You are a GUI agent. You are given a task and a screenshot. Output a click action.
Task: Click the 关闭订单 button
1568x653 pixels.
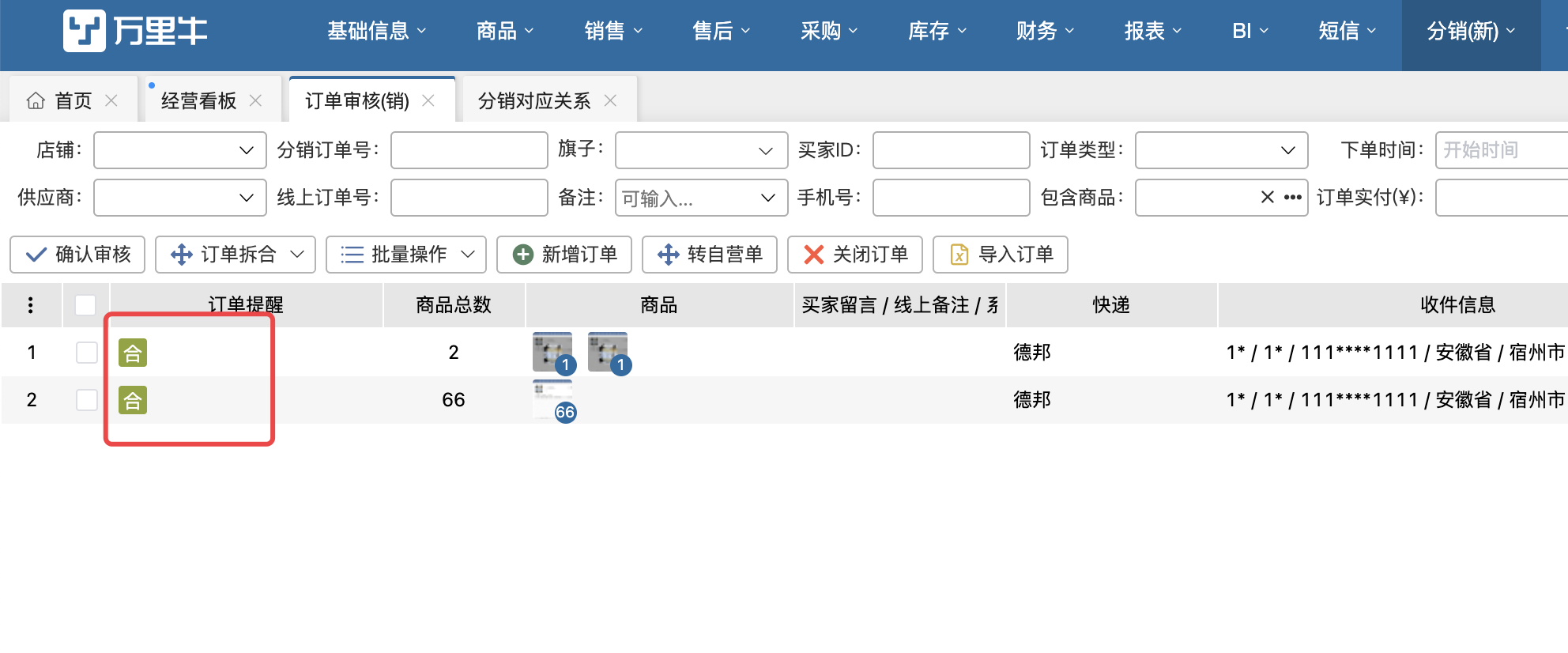[x=855, y=255]
